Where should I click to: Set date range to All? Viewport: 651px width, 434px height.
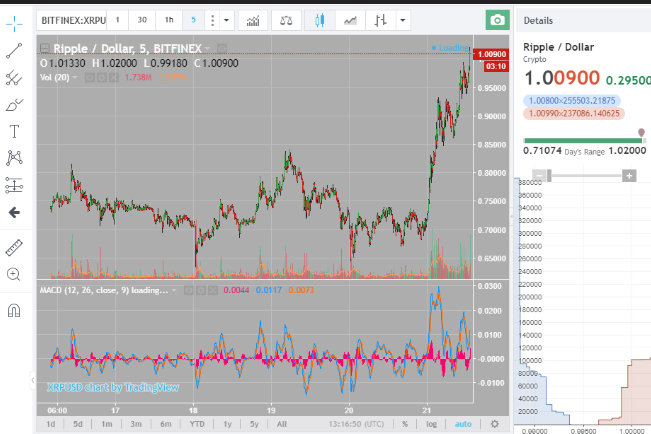coord(282,424)
